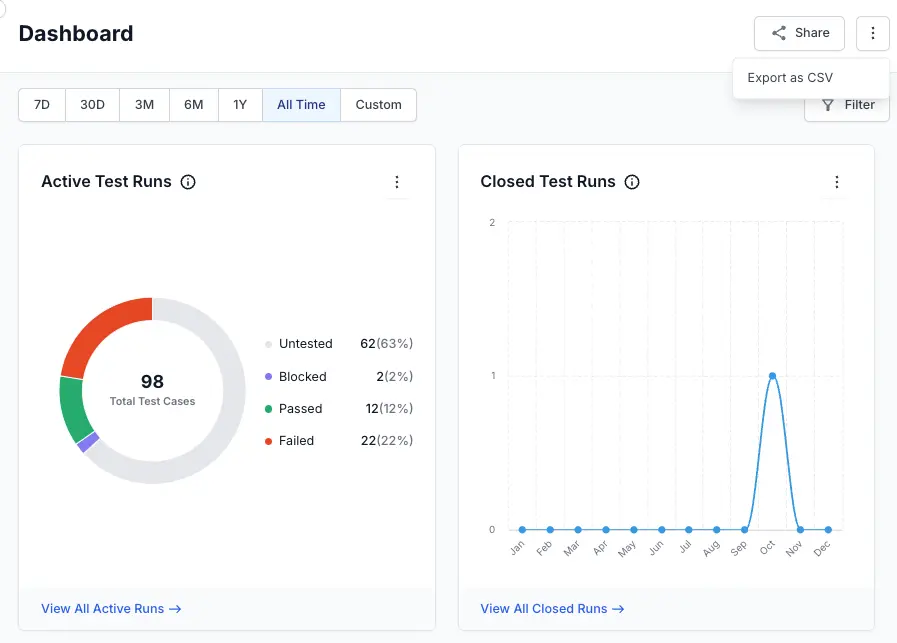Image resolution: width=897 pixels, height=643 pixels.
Task: Click the Share button
Action: tap(799, 33)
